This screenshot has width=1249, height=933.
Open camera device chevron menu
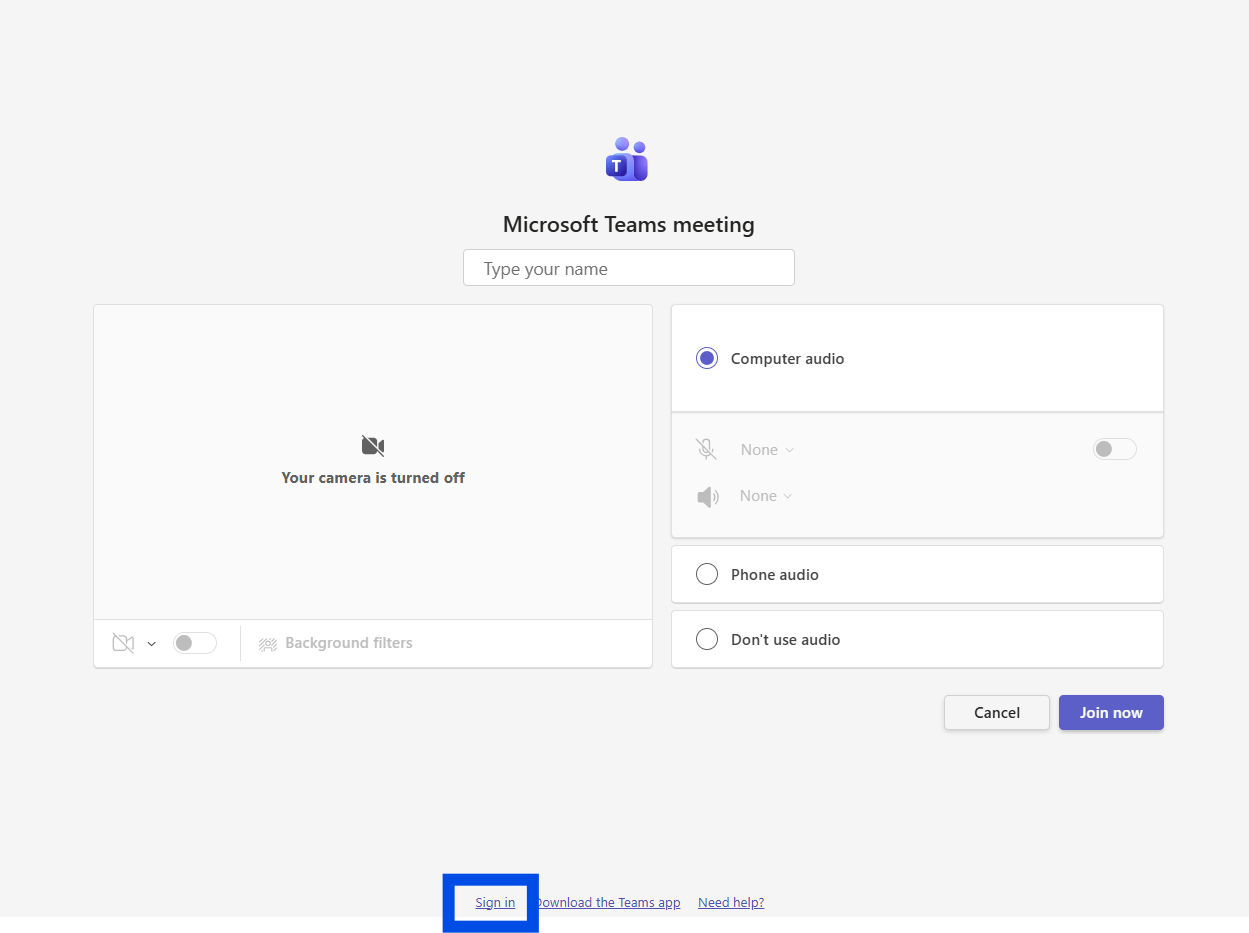[152, 644]
